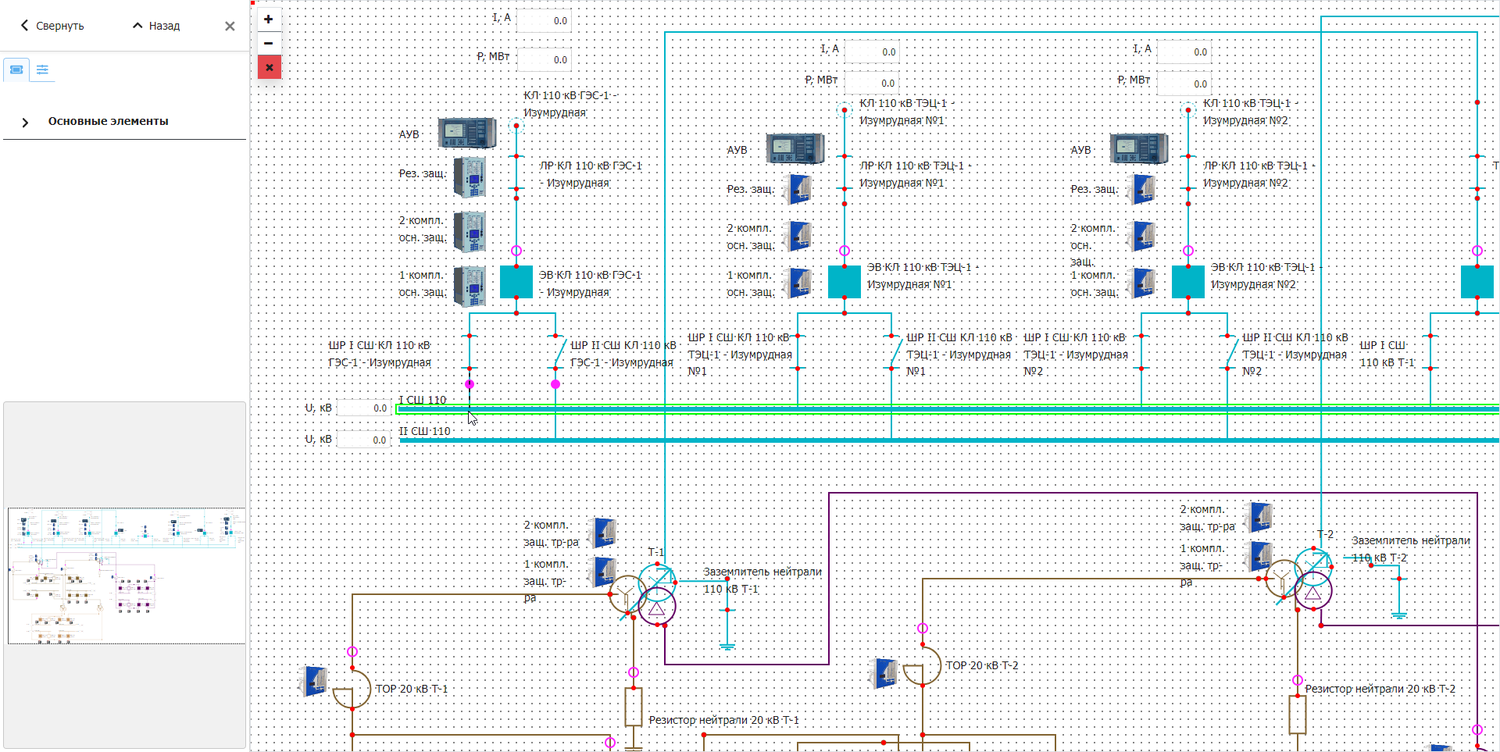Image resolution: width=1500 pixels, height=752 pixels.
Task: Select Резистор нейтрали 20 кВ Т-2 symbol
Action: [1297, 714]
